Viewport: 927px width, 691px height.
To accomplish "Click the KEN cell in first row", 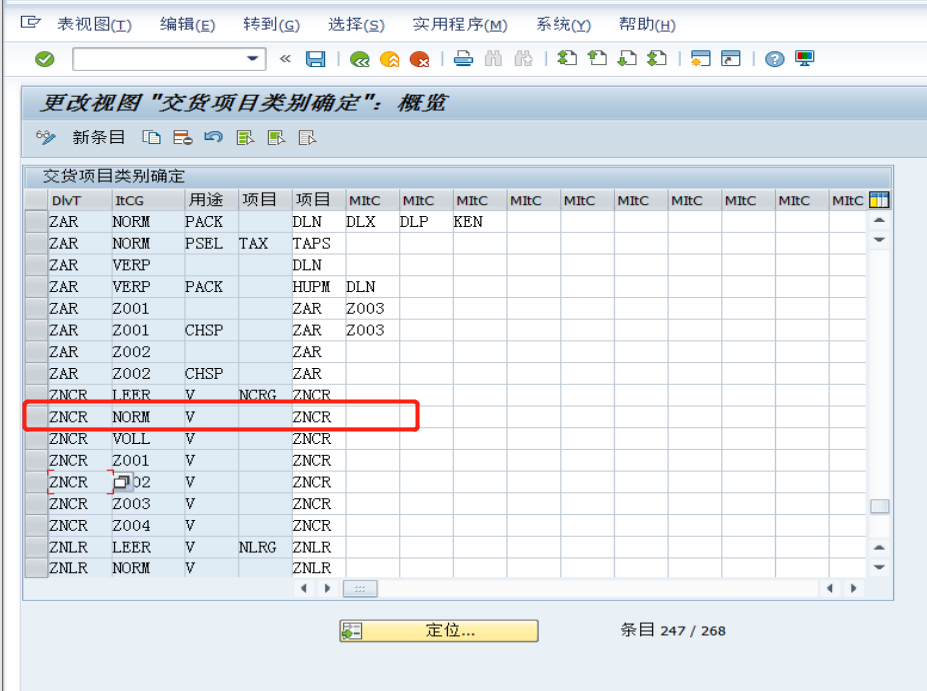I will click(479, 222).
